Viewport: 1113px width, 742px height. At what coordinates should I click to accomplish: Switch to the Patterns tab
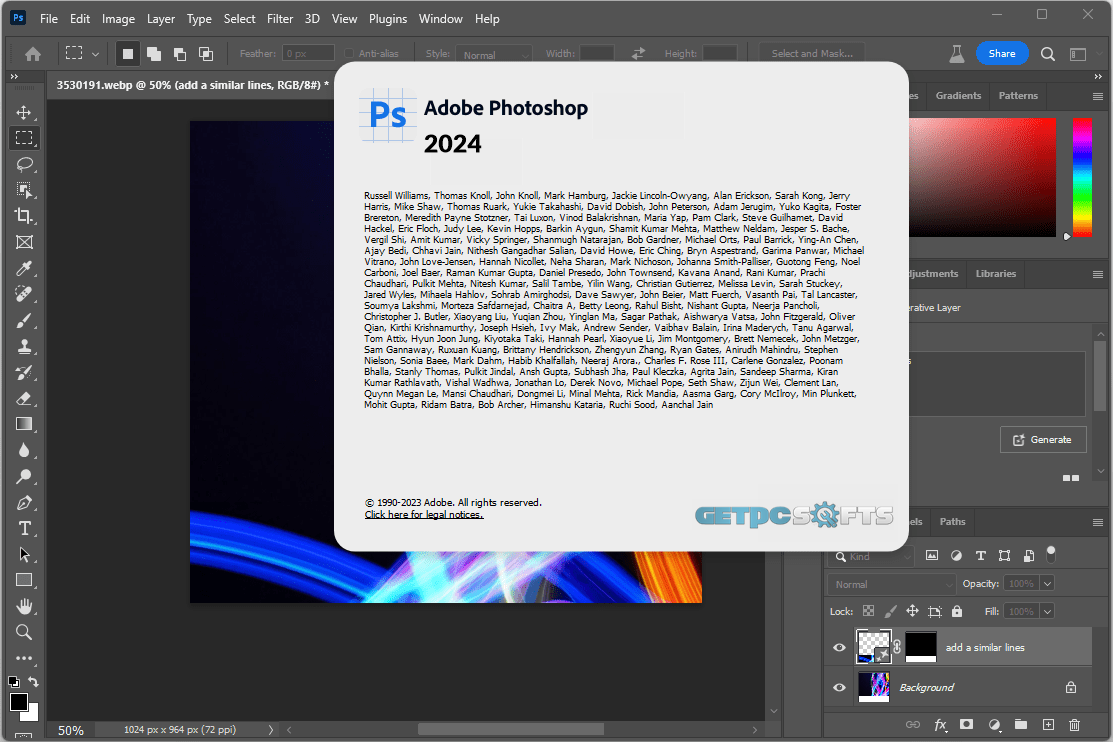point(1018,96)
